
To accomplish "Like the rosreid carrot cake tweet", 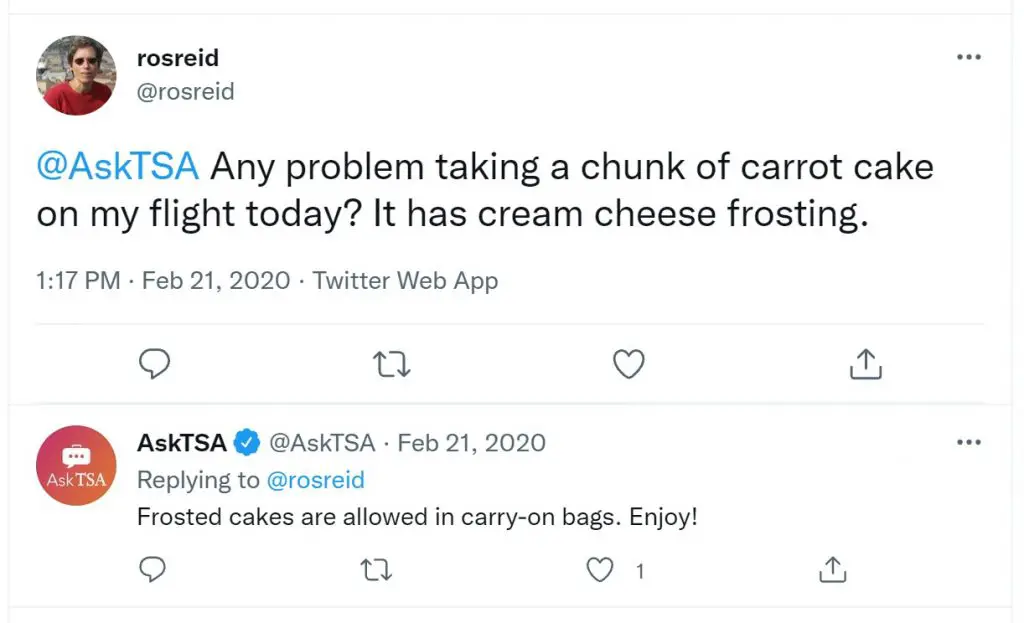I will 628,365.
